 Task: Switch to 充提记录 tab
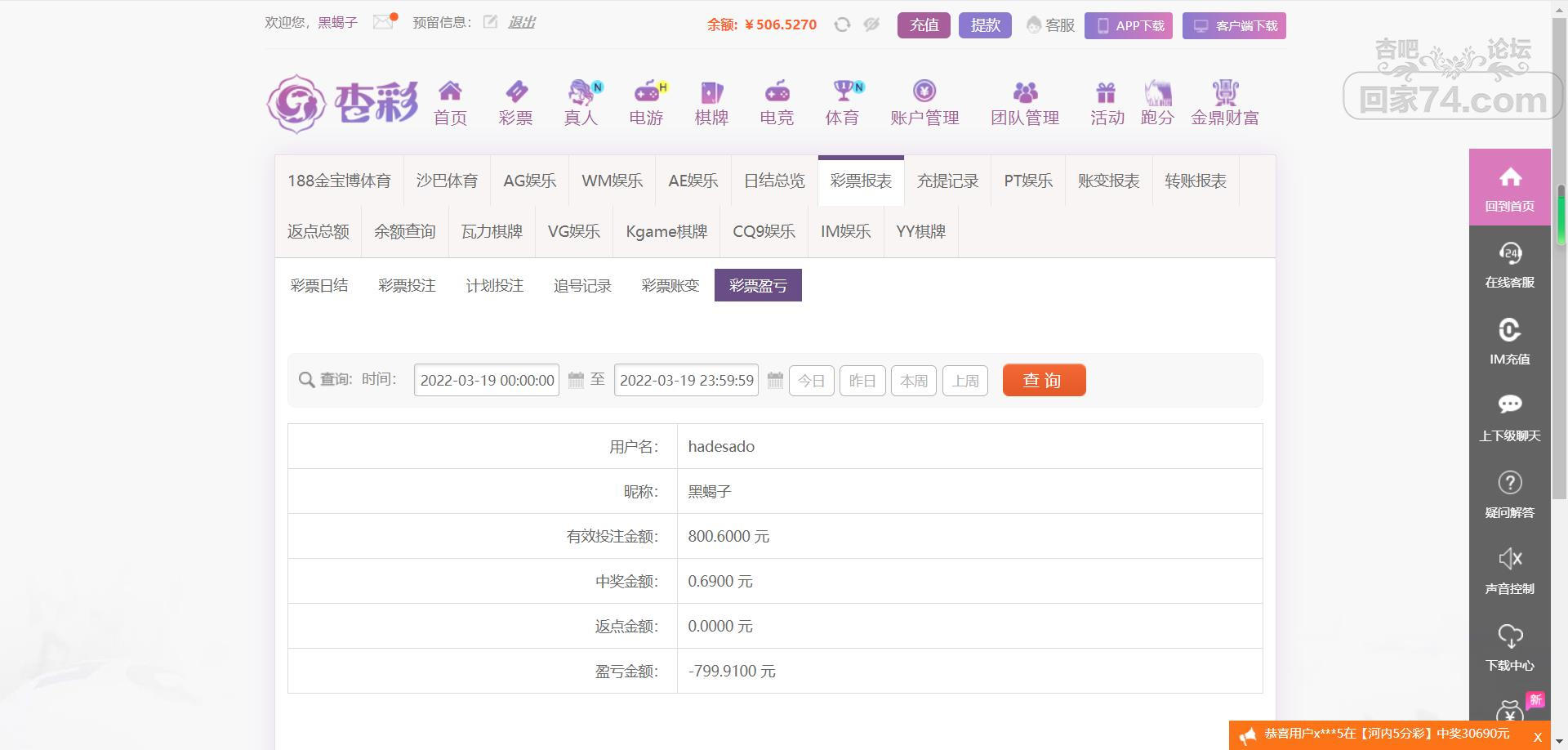click(947, 181)
